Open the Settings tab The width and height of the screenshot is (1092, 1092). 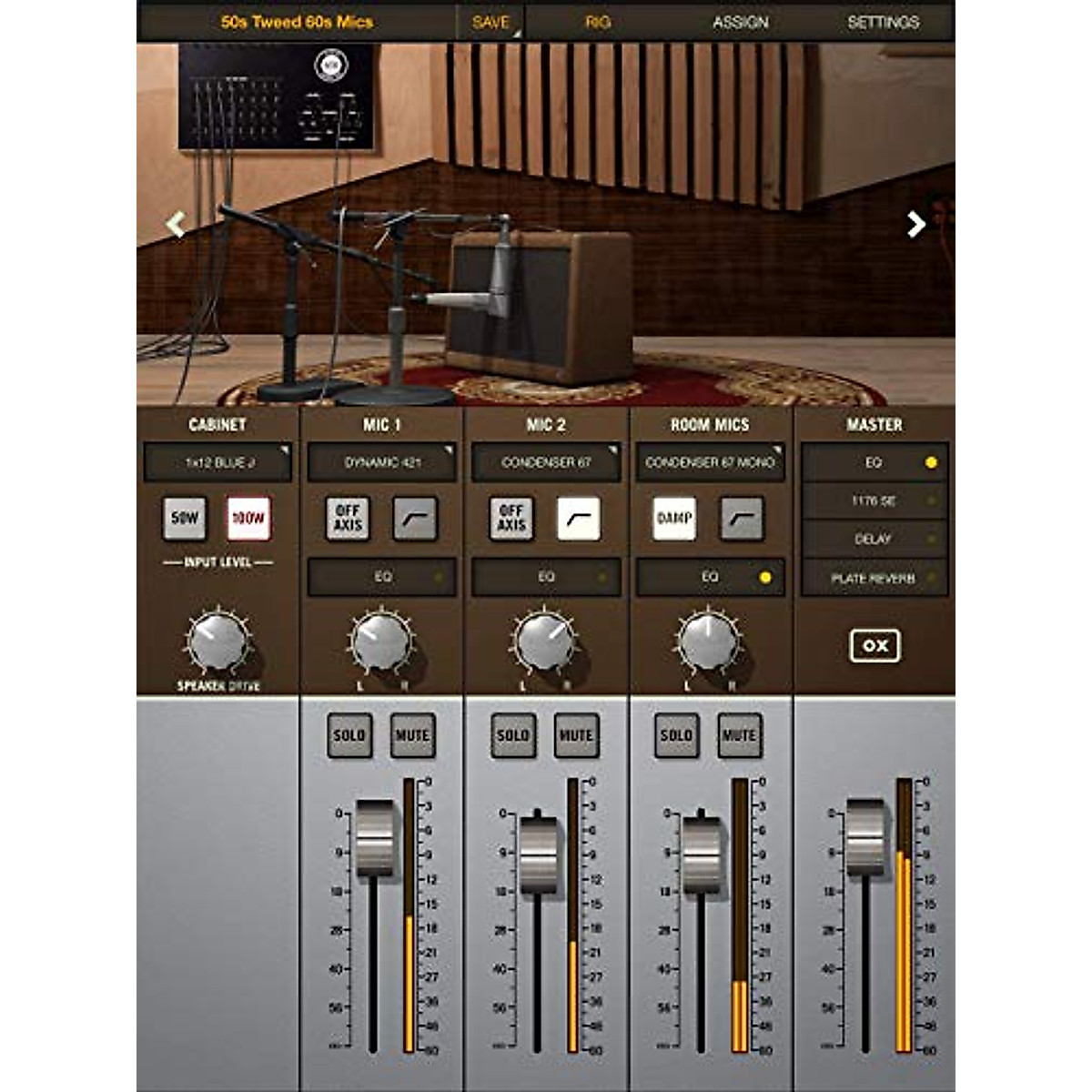click(883, 22)
